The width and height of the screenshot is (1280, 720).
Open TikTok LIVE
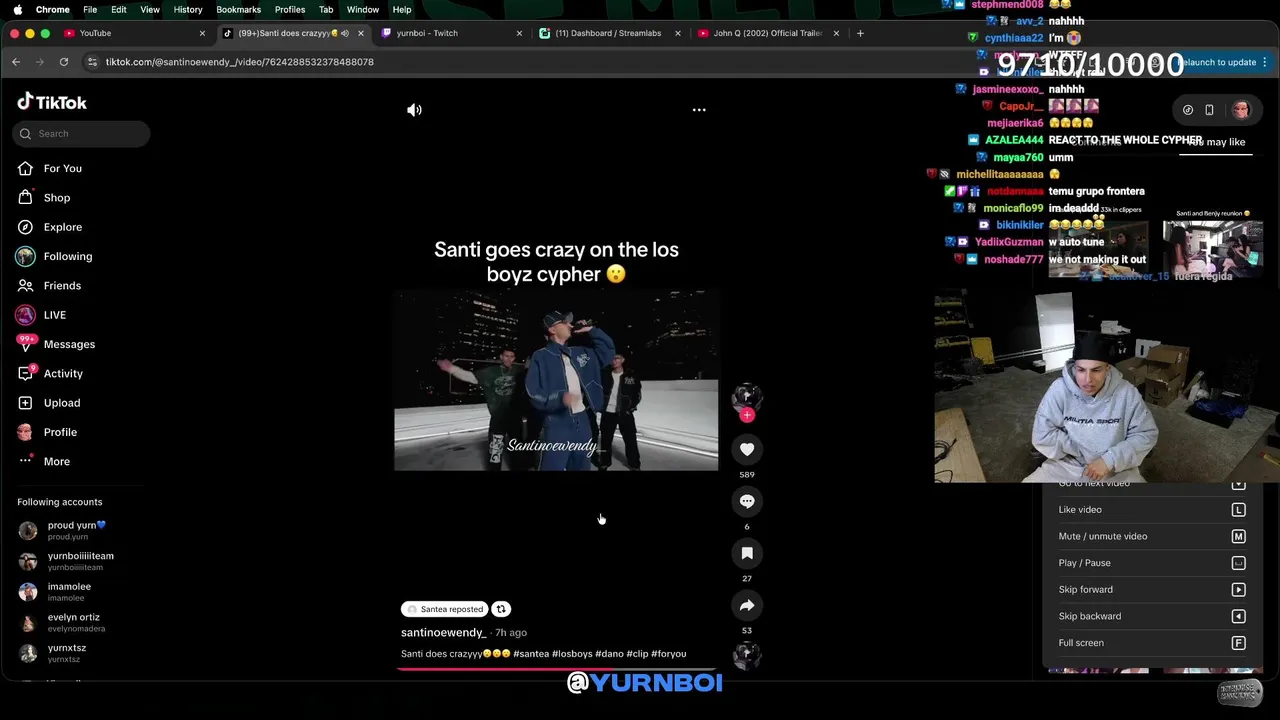[42, 315]
